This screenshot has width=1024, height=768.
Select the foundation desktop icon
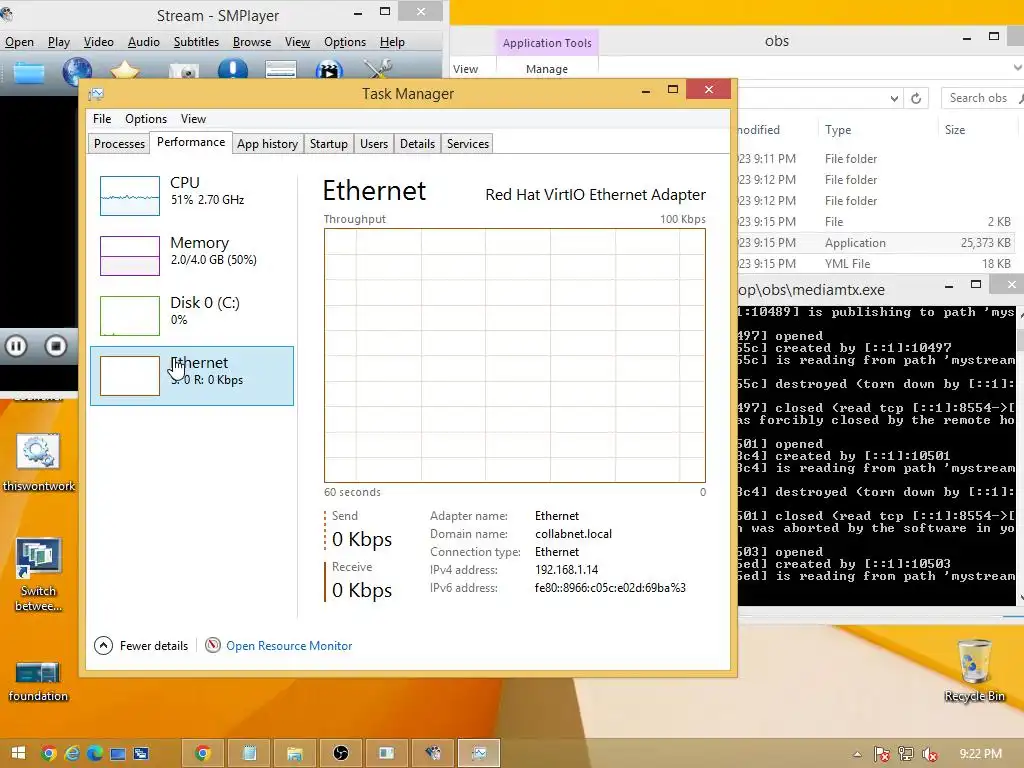click(x=39, y=682)
